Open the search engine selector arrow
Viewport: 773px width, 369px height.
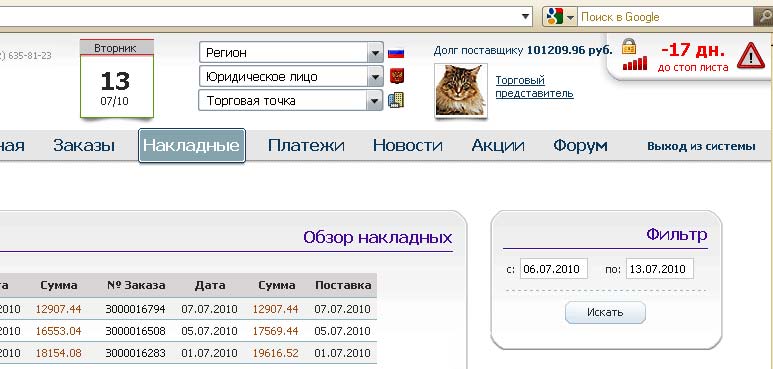pyautogui.click(x=570, y=18)
